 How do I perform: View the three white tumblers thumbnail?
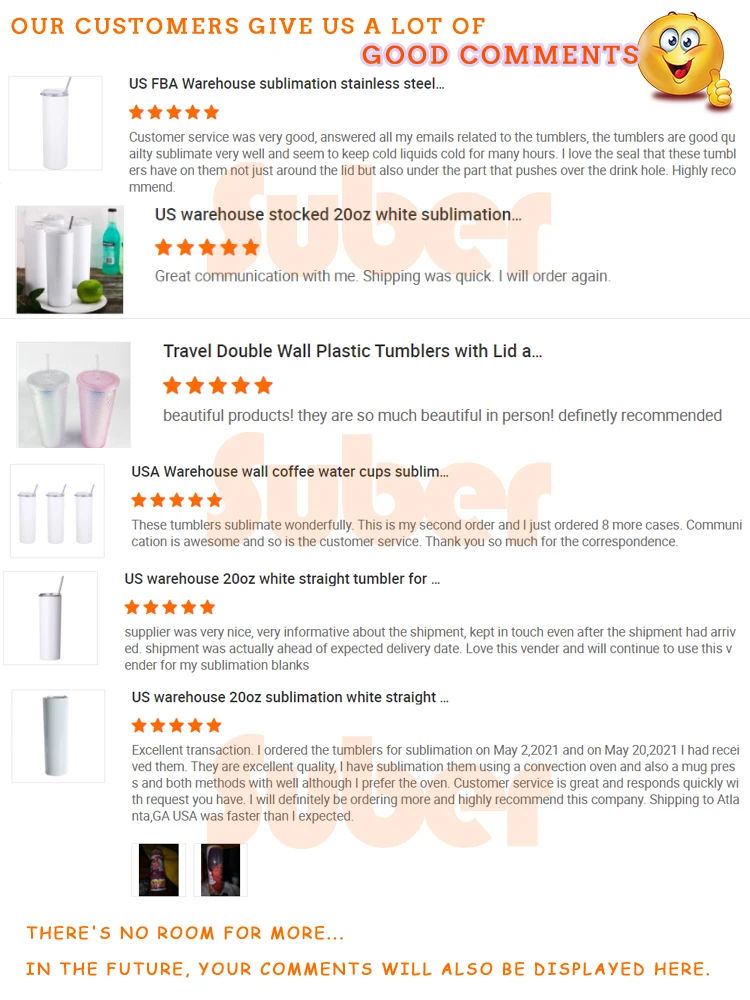(57, 511)
